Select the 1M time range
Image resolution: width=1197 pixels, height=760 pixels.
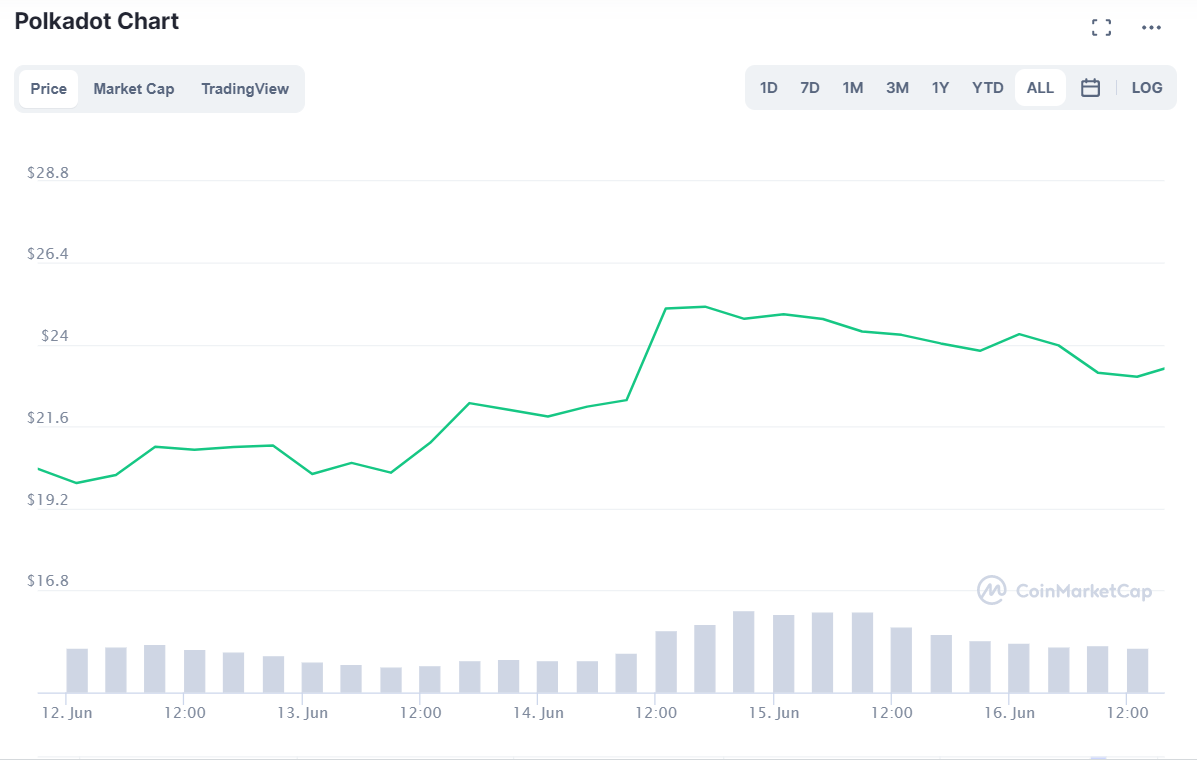(x=852, y=87)
